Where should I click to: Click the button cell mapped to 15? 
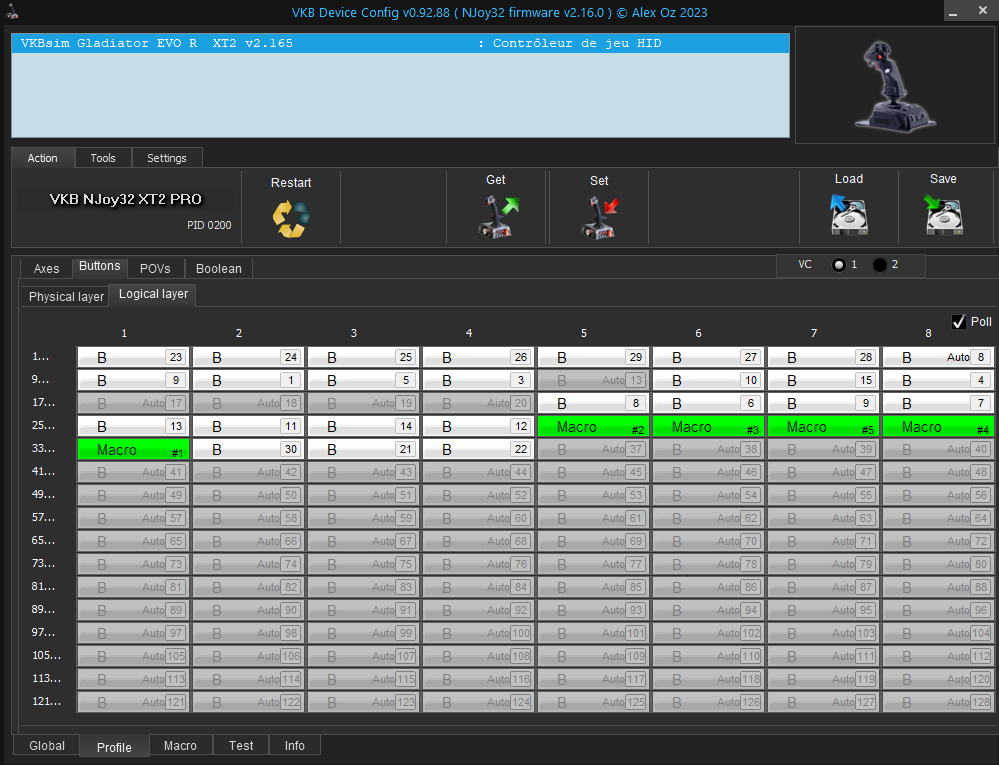(823, 380)
